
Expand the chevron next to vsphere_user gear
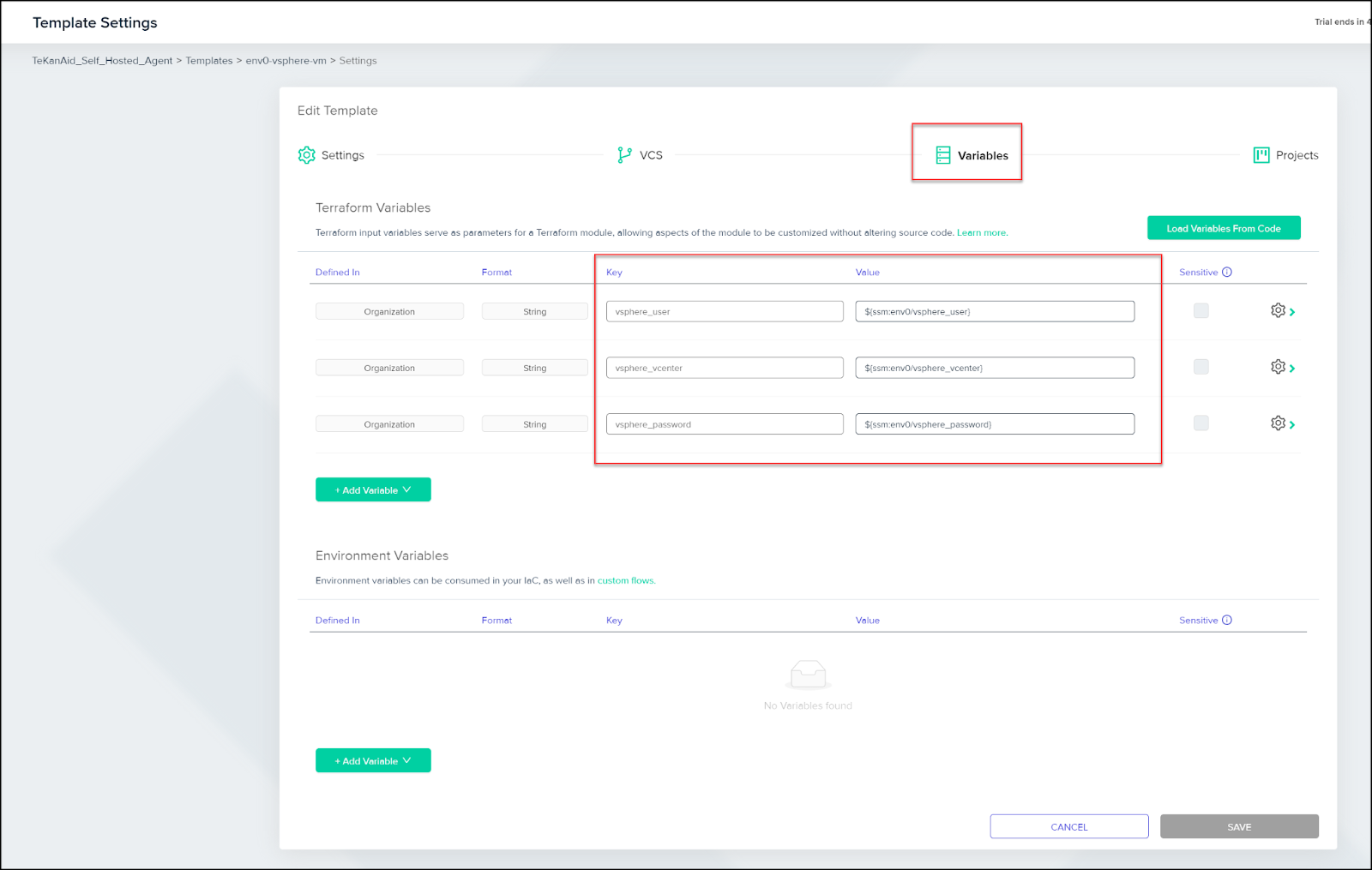coord(1292,312)
